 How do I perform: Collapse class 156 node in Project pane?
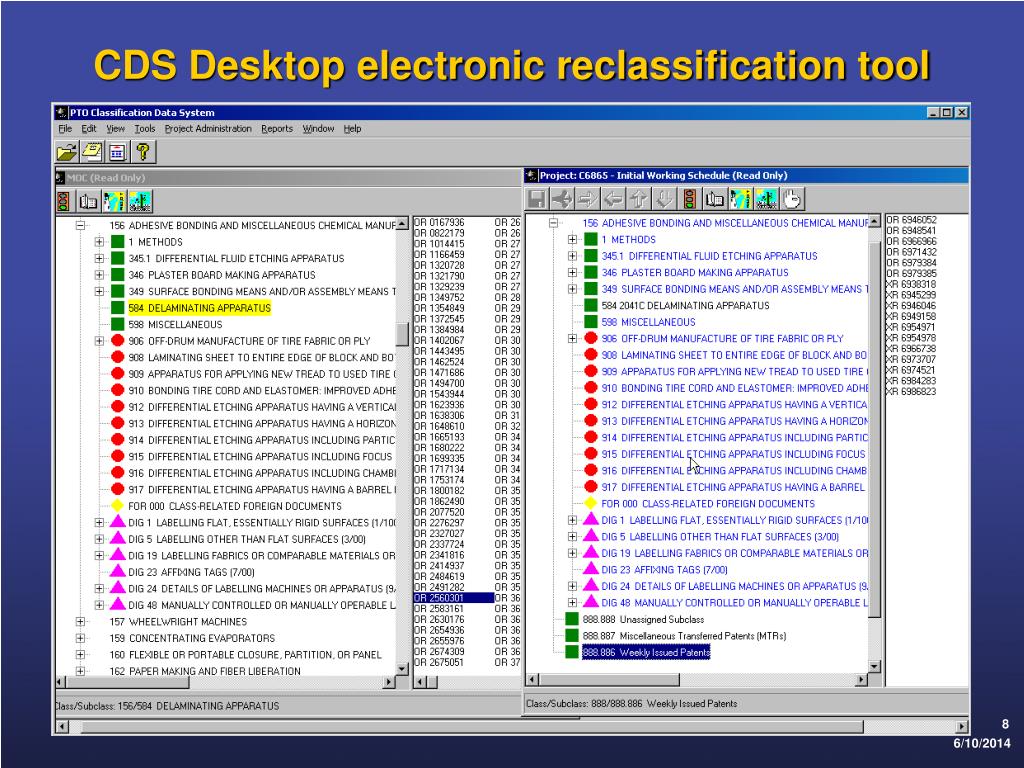click(x=554, y=223)
